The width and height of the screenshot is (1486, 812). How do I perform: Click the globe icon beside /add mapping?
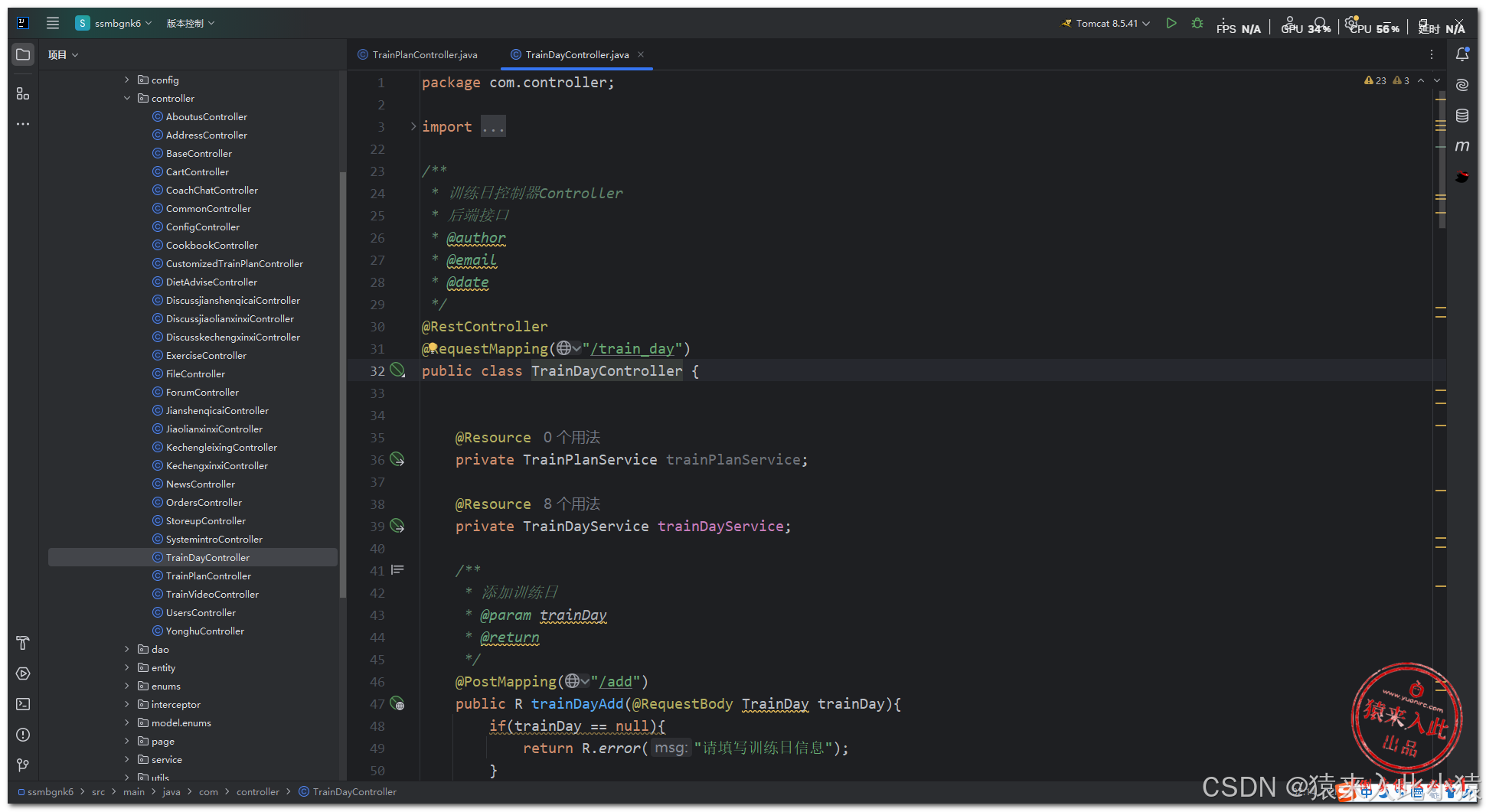tap(573, 681)
